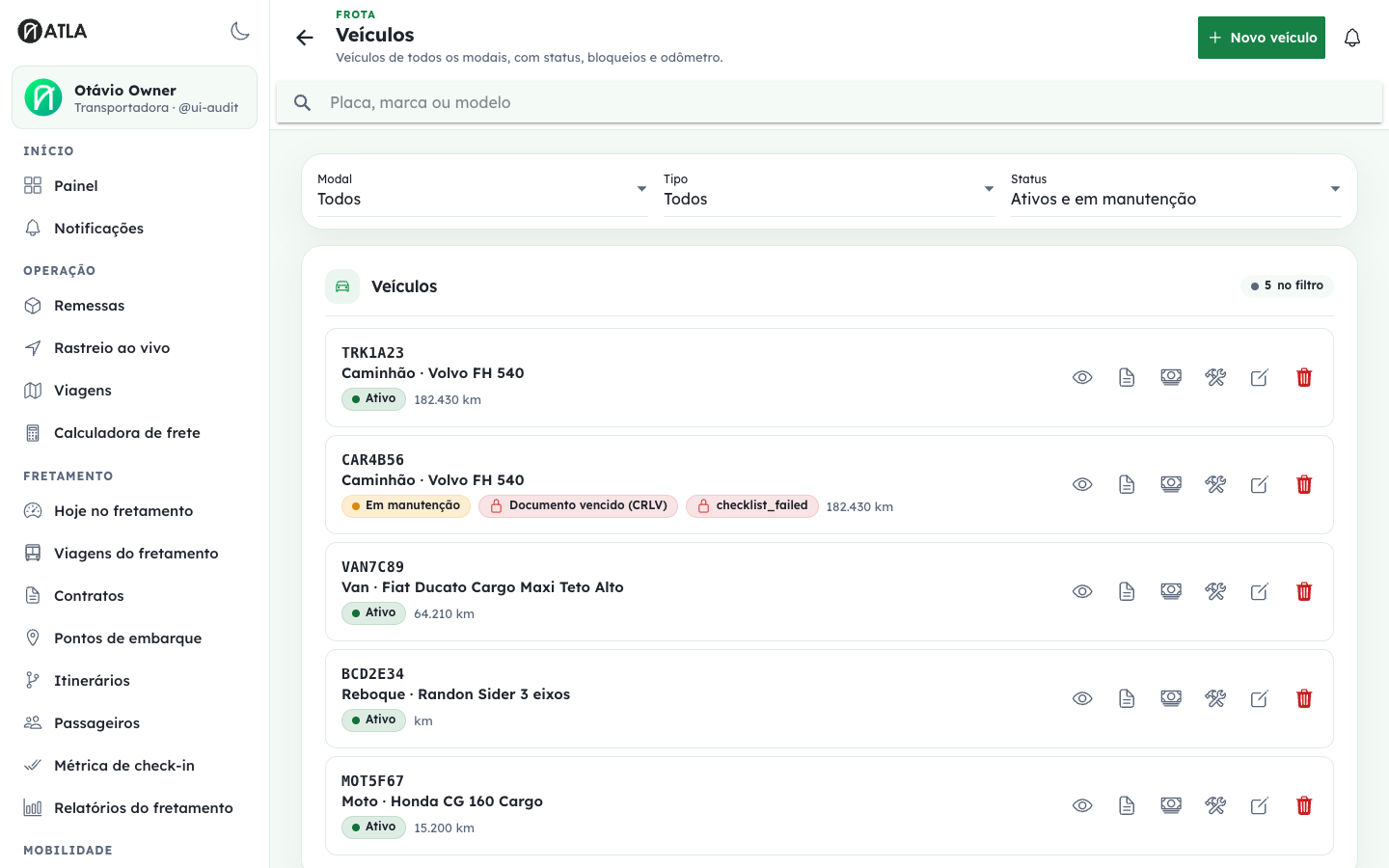This screenshot has height=868, width=1389.
Task: Open Painel in the sidebar
Action: click(134, 186)
